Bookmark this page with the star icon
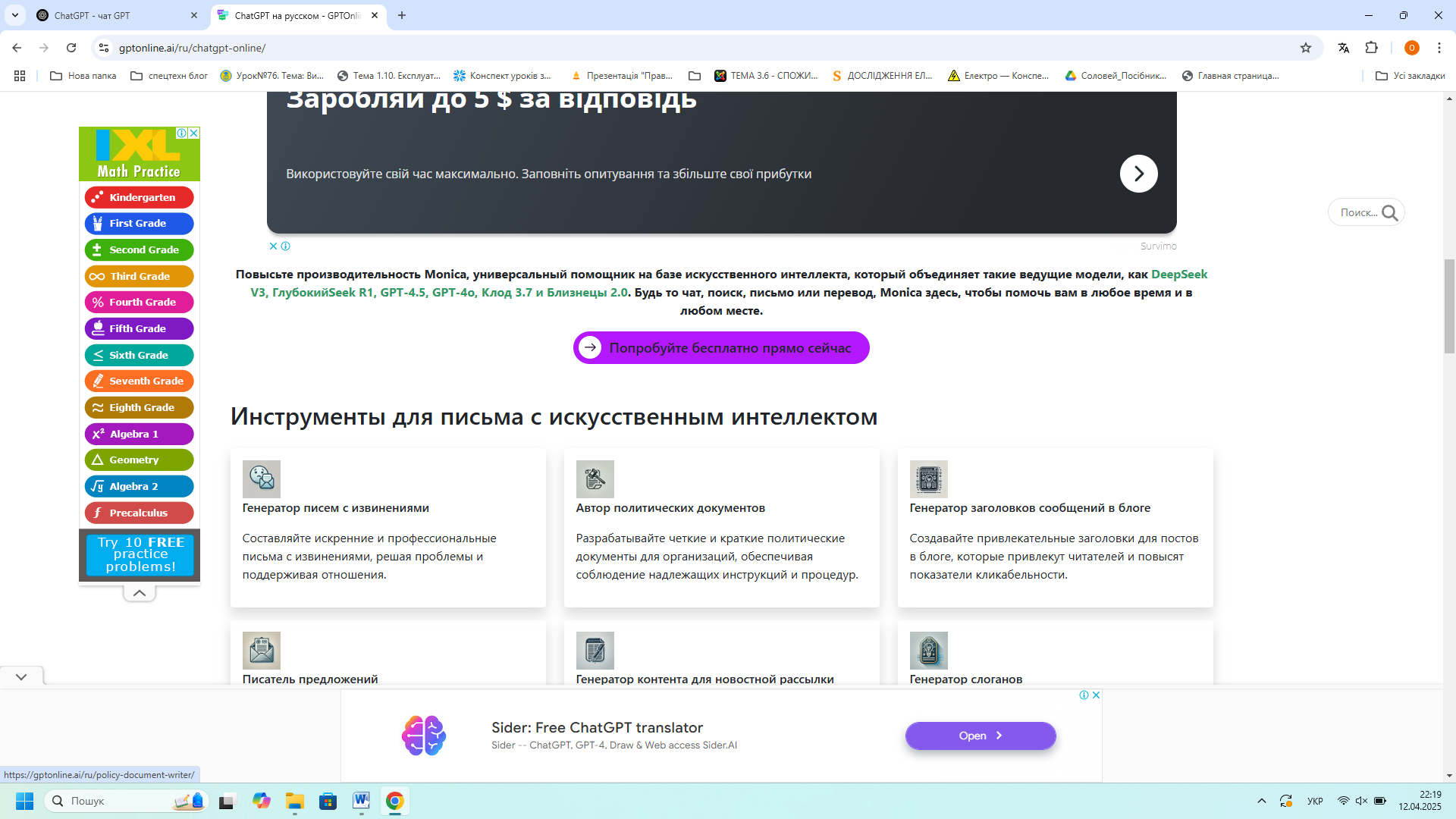 click(x=1306, y=48)
